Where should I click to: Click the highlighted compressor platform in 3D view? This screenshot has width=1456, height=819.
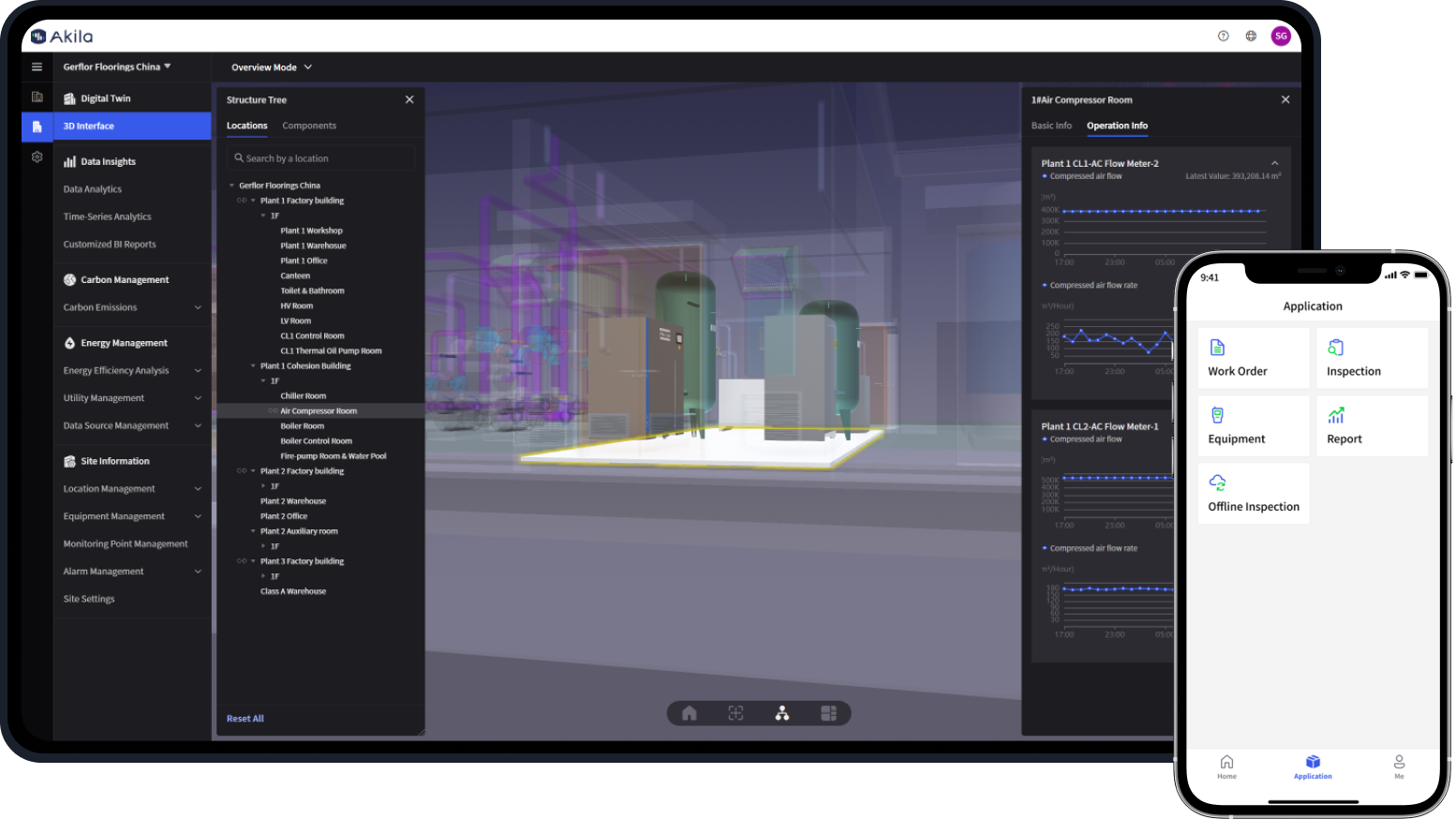point(703,446)
